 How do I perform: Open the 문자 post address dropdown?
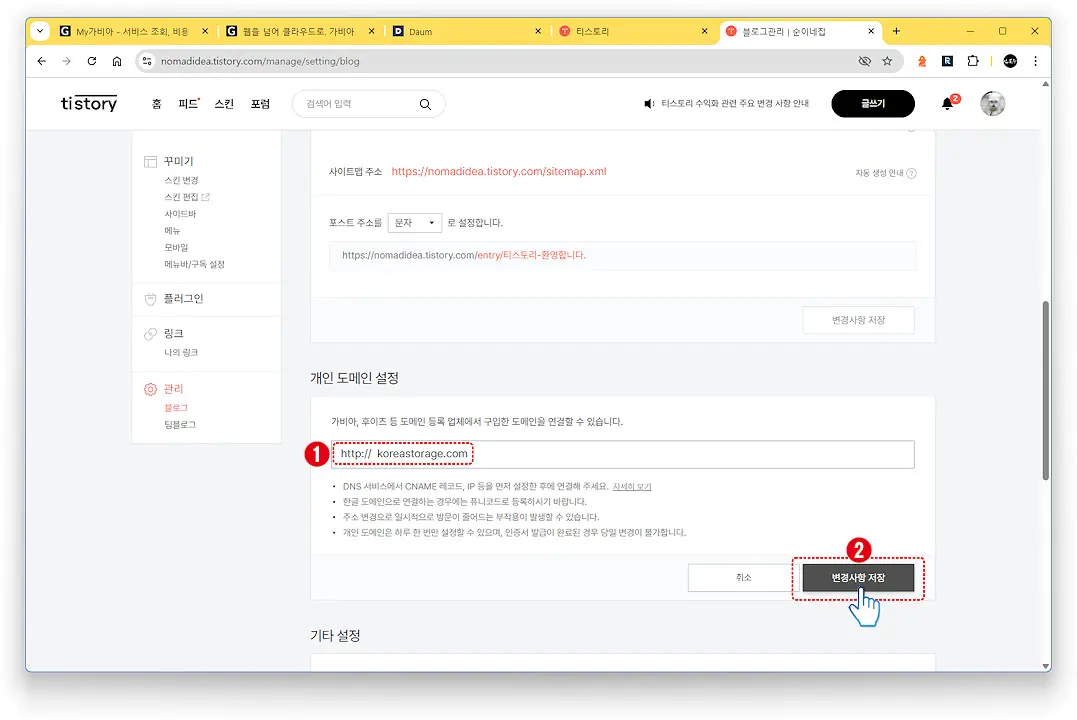pyautogui.click(x=414, y=222)
